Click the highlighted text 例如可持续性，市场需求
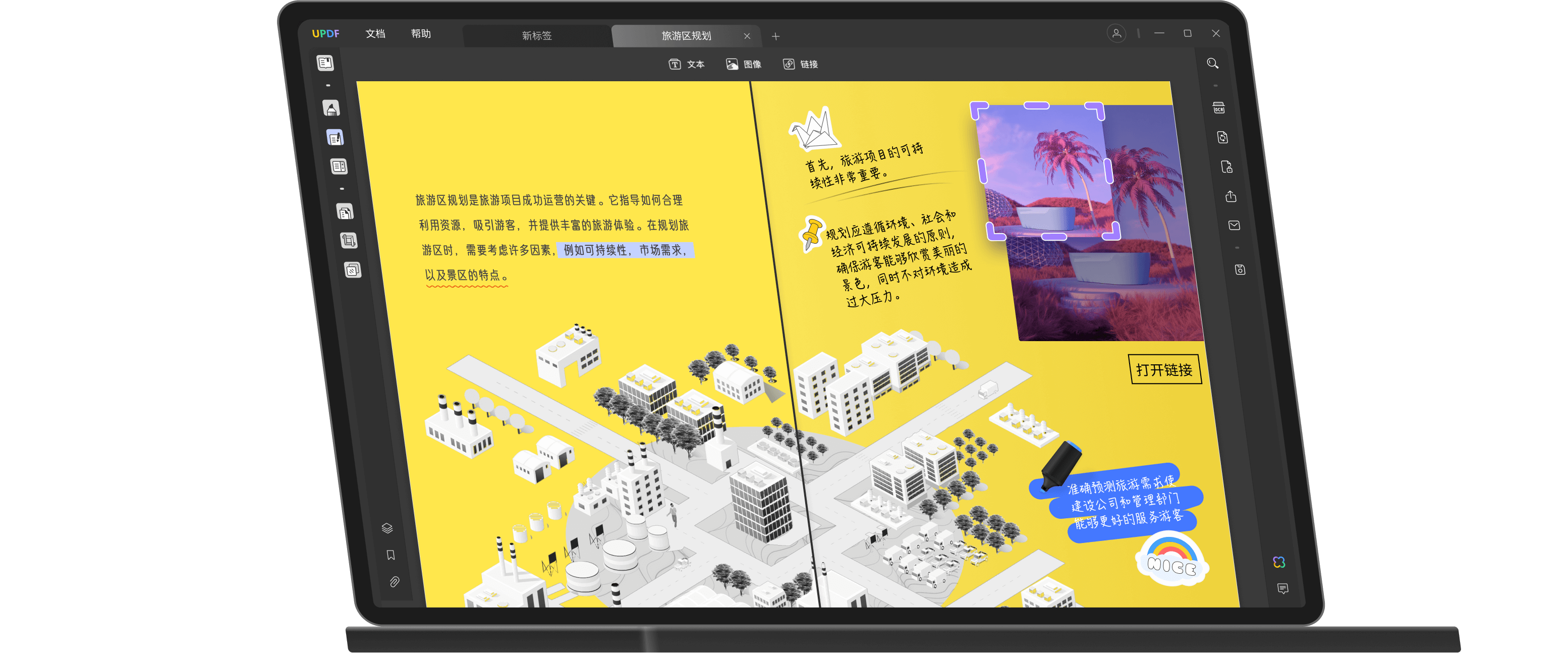This screenshot has height=653, width=1568. [626, 250]
